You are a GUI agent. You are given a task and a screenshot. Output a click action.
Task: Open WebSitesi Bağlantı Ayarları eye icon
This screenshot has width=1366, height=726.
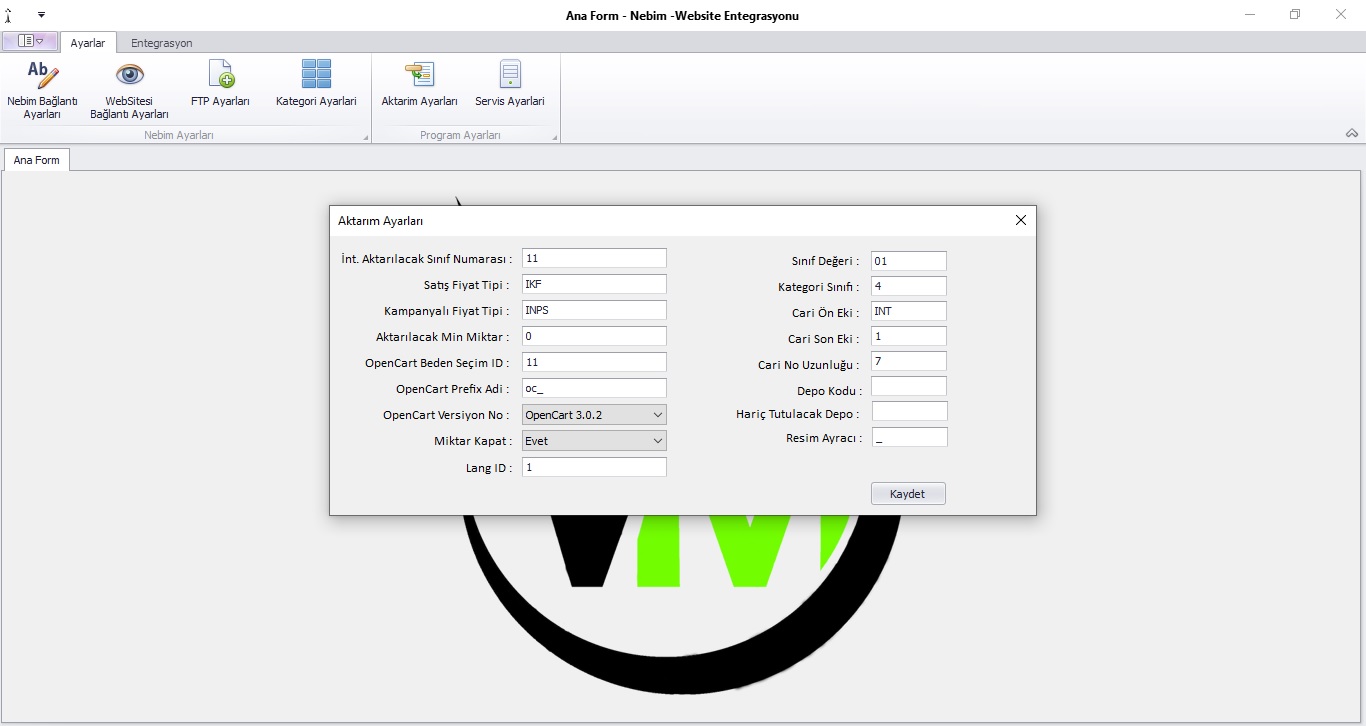tap(129, 76)
